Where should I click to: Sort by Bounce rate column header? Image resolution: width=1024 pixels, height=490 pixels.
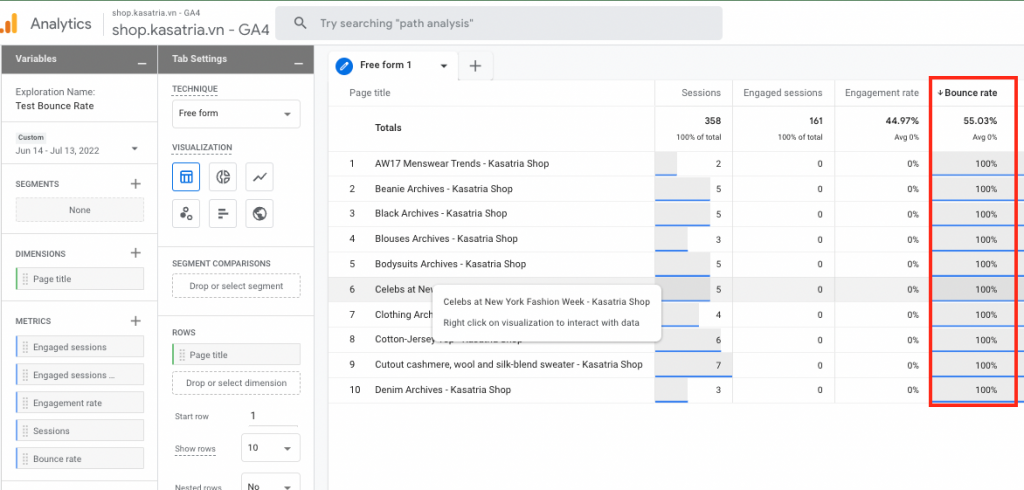tap(970, 93)
